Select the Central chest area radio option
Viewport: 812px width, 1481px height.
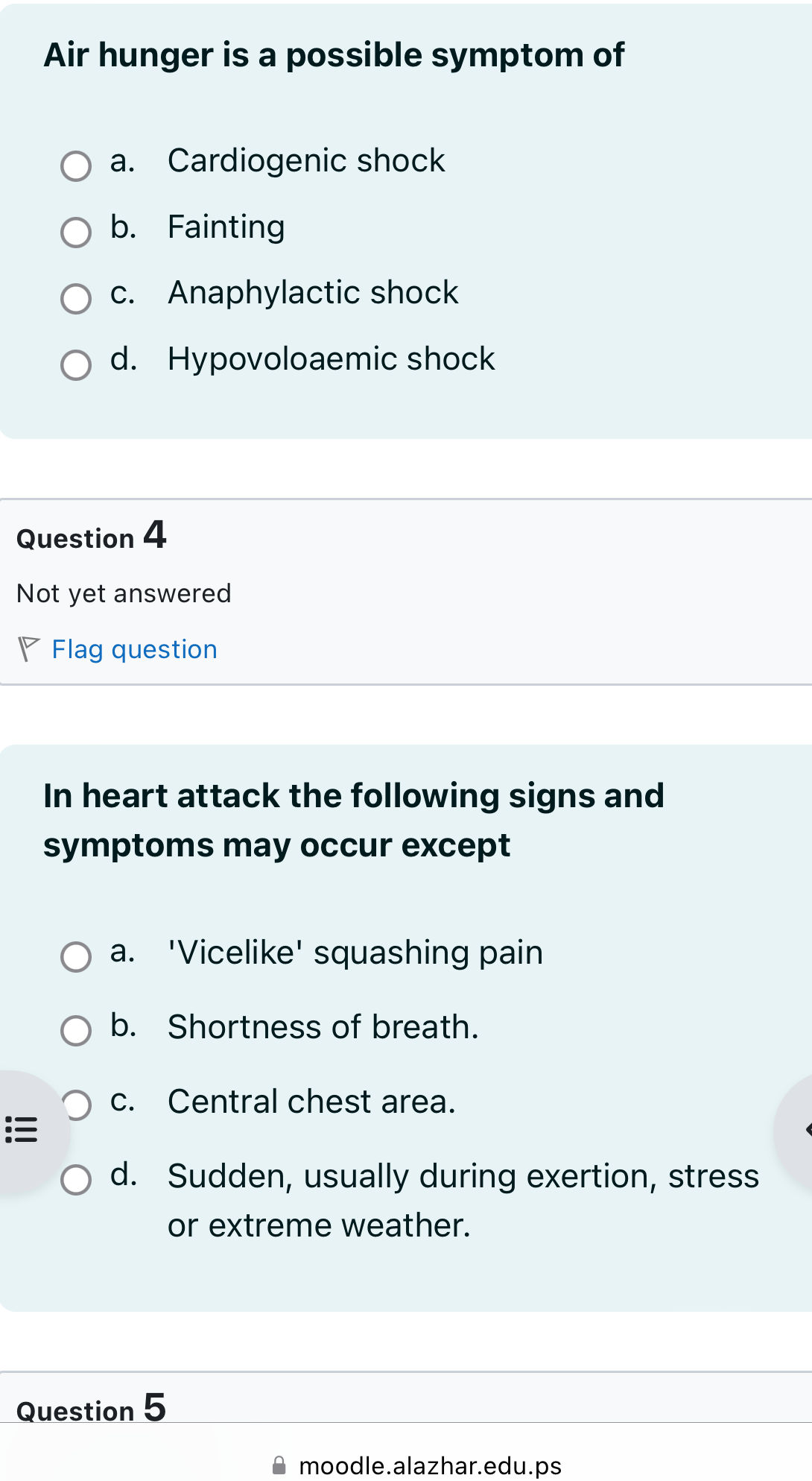77,1105
